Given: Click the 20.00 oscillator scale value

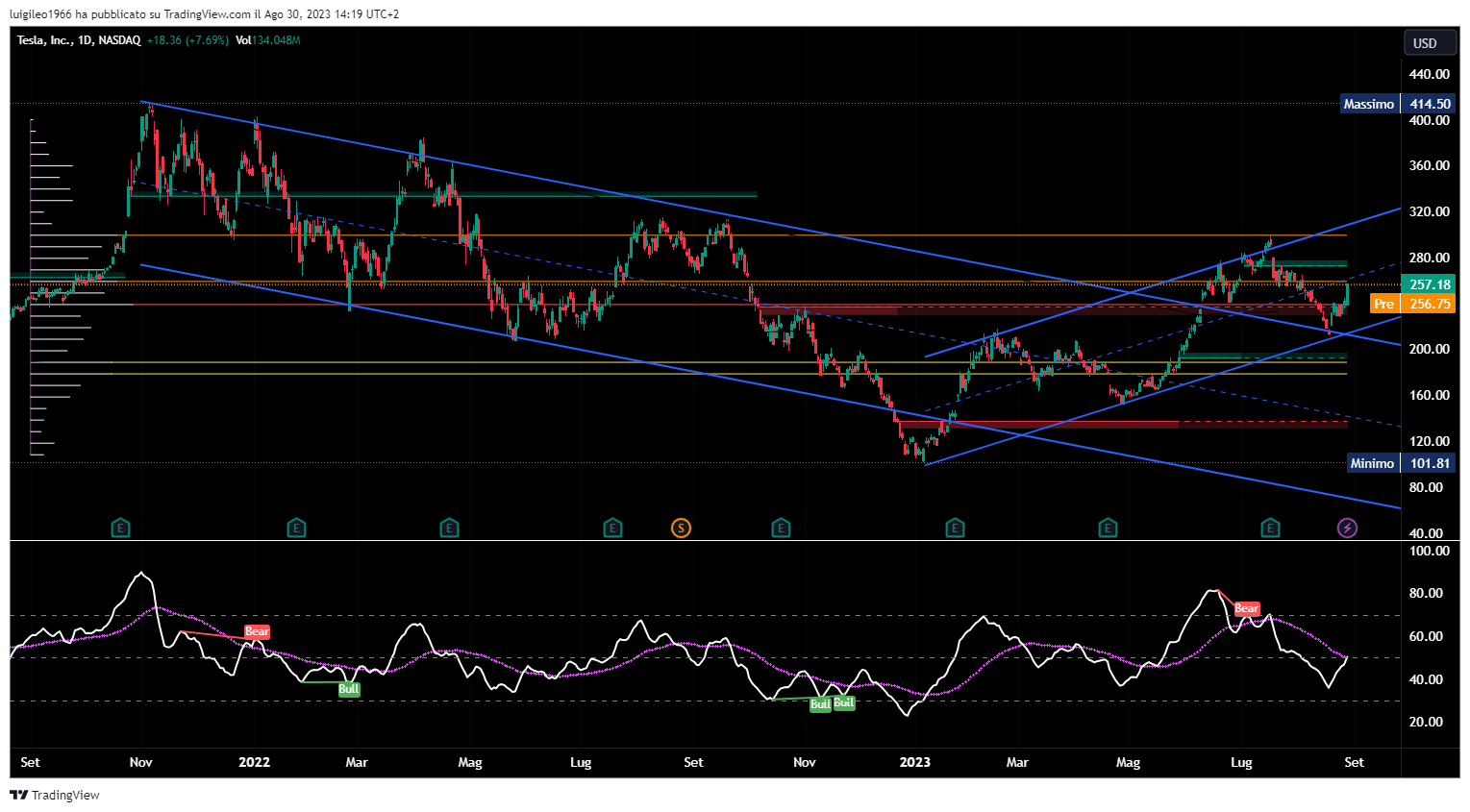Looking at the screenshot, I should (x=1426, y=722).
